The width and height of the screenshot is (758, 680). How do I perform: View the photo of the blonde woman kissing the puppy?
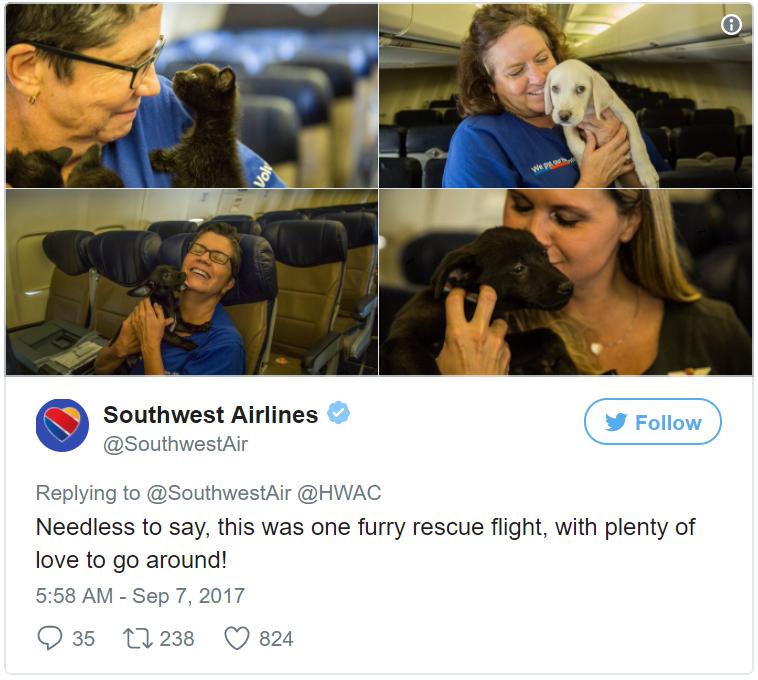[566, 282]
